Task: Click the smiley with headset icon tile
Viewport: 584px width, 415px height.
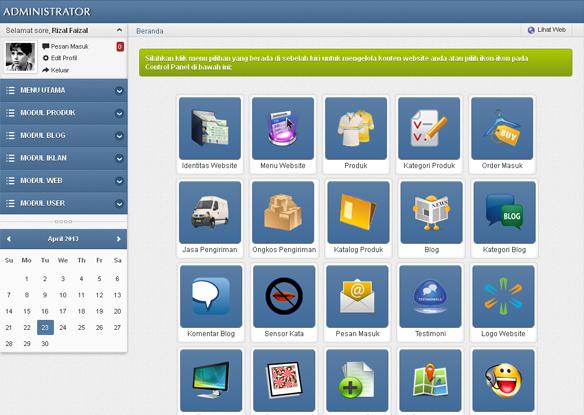Action: (x=503, y=380)
